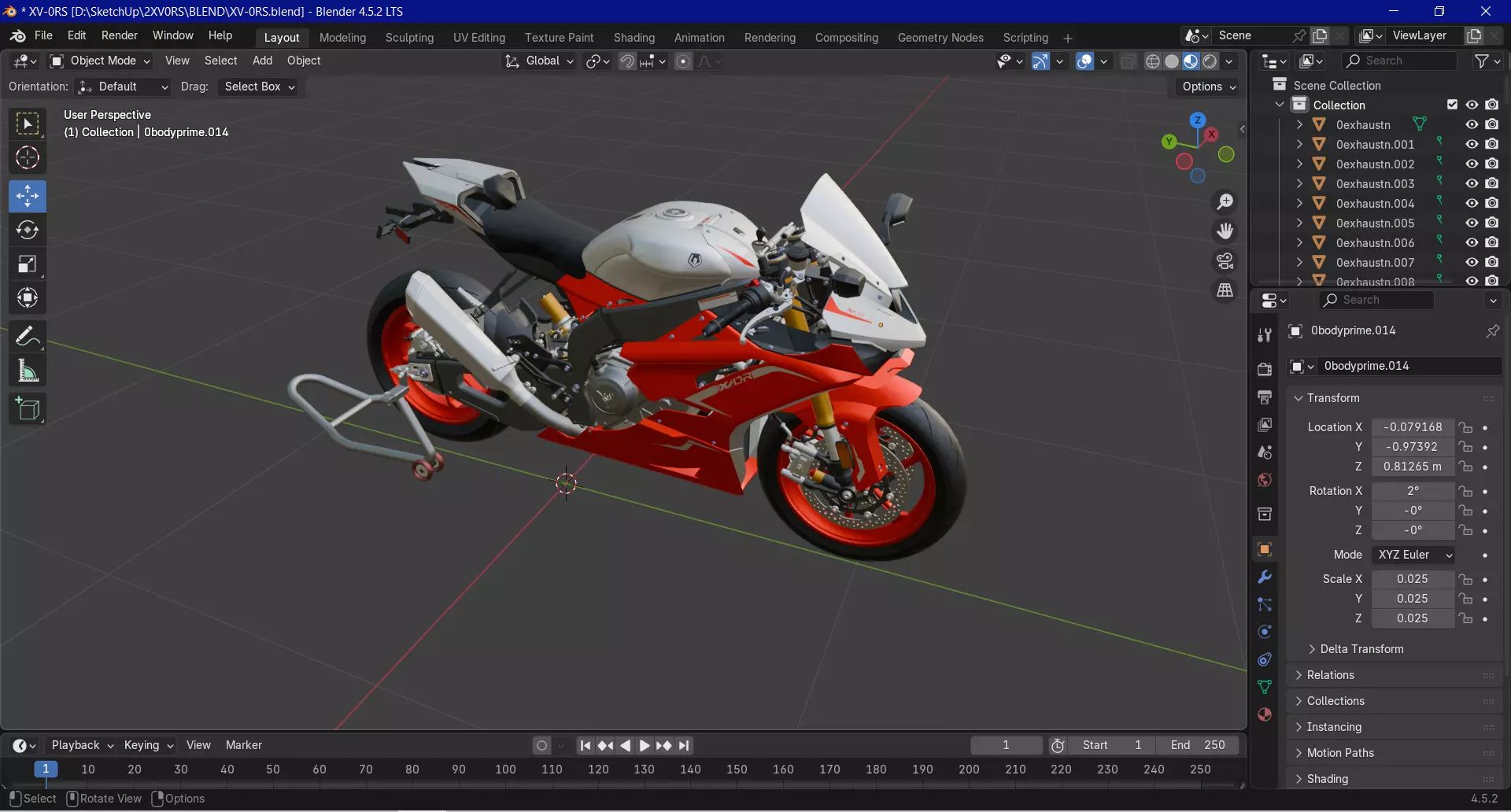Open the Scene properties tab
The image size is (1511, 812).
point(1265,452)
